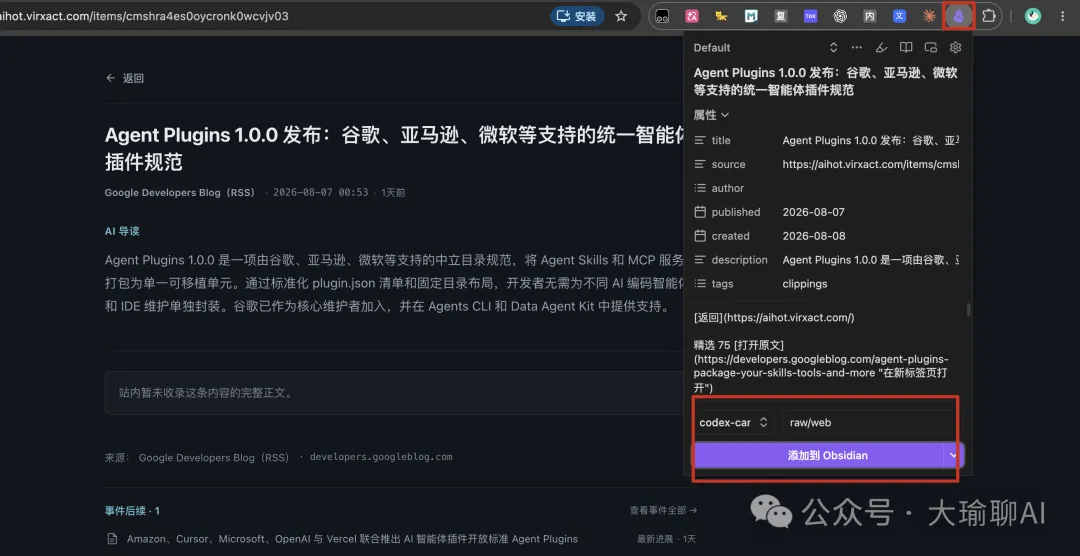
Task: Toggle the clipper highlighter pen icon
Action: (881, 48)
